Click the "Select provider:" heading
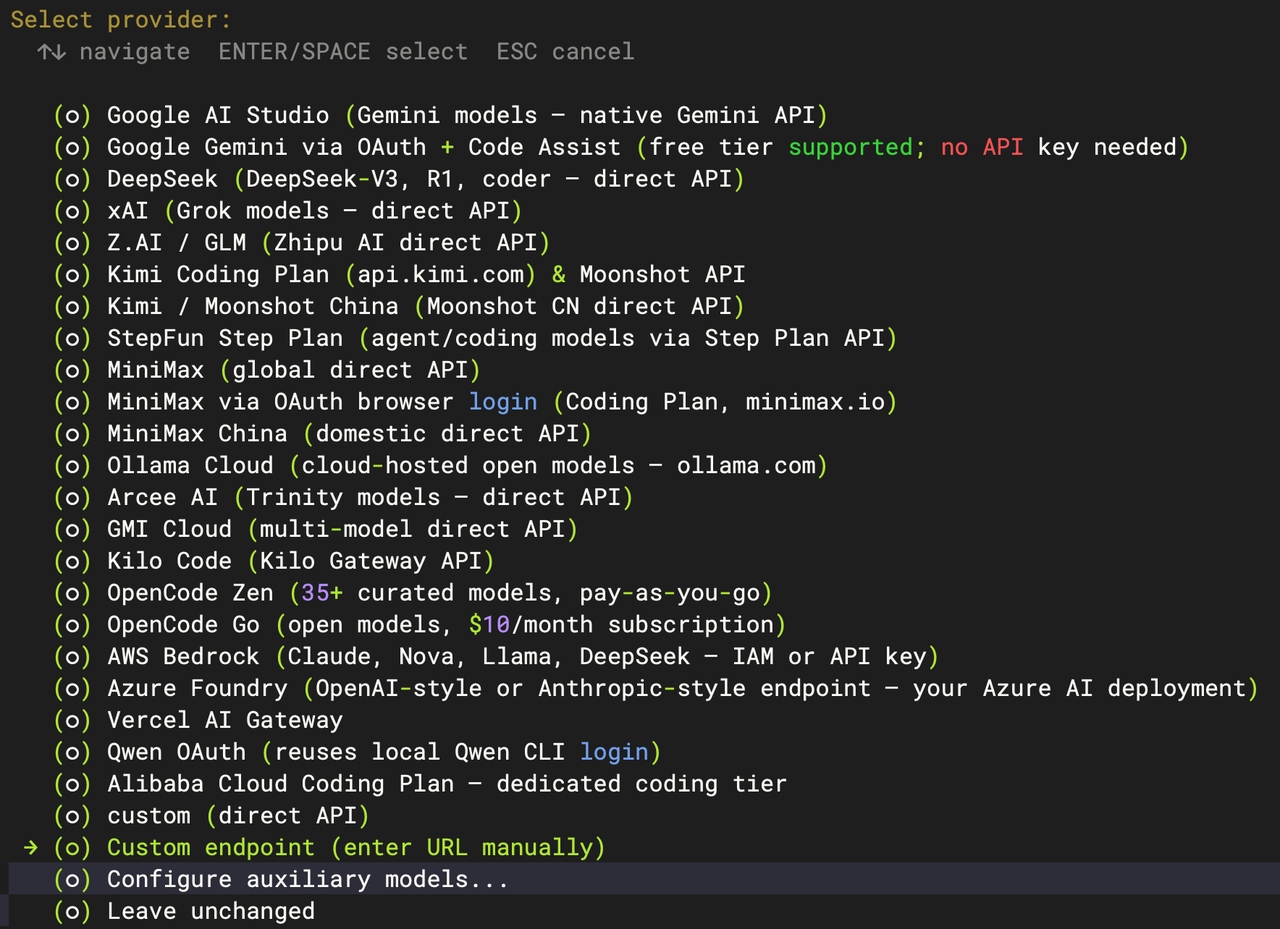The height and width of the screenshot is (929, 1280). tap(120, 20)
